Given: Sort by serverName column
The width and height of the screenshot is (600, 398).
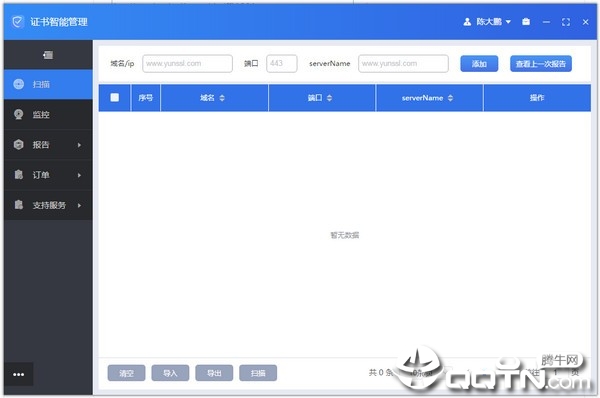Looking at the screenshot, I should click(450, 98).
